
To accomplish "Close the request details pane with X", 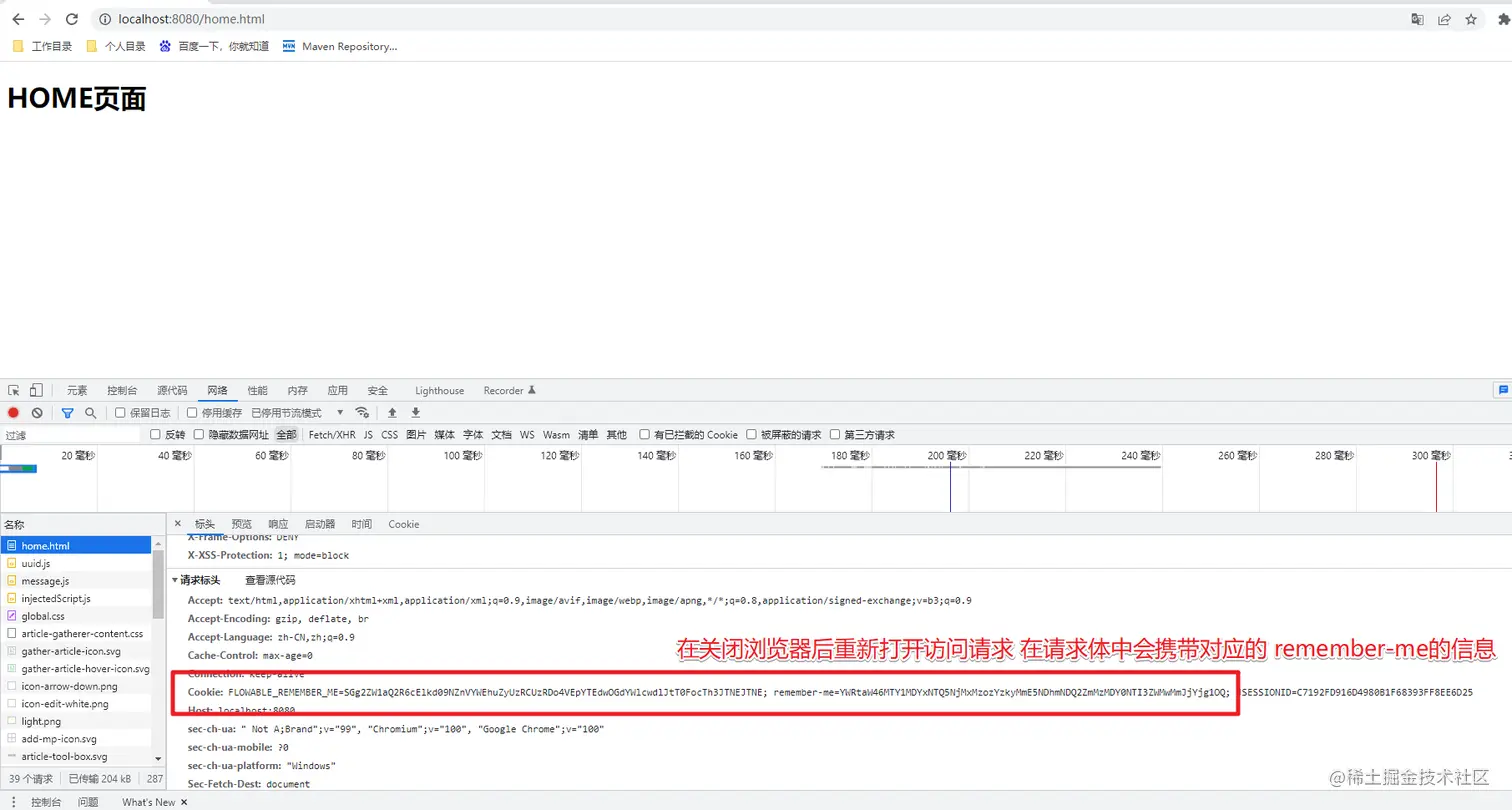I will pyautogui.click(x=178, y=524).
